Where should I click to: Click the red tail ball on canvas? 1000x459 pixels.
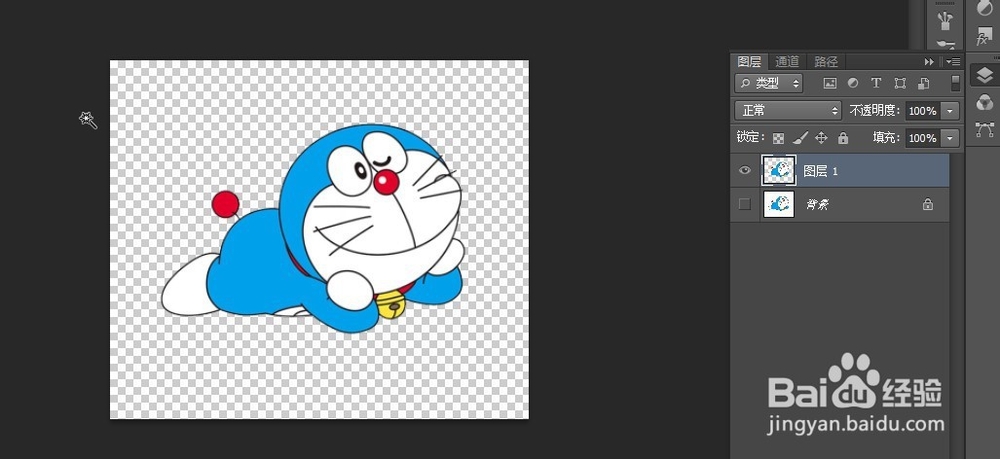click(225, 204)
